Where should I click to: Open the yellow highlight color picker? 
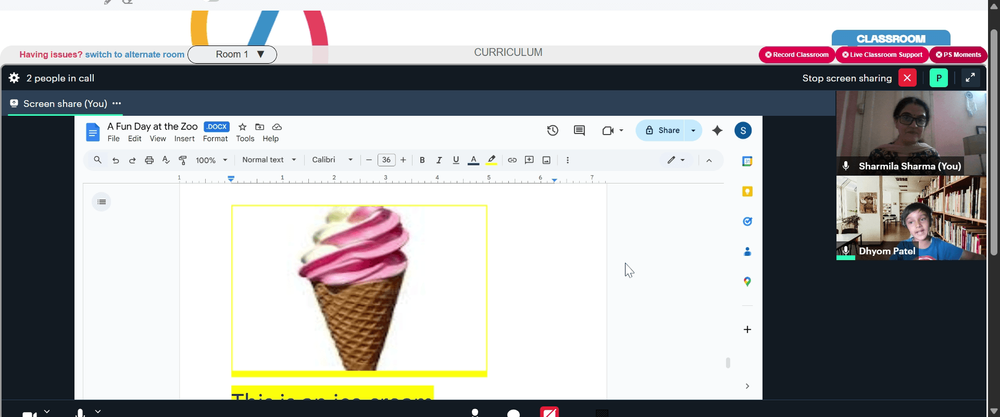click(491, 160)
